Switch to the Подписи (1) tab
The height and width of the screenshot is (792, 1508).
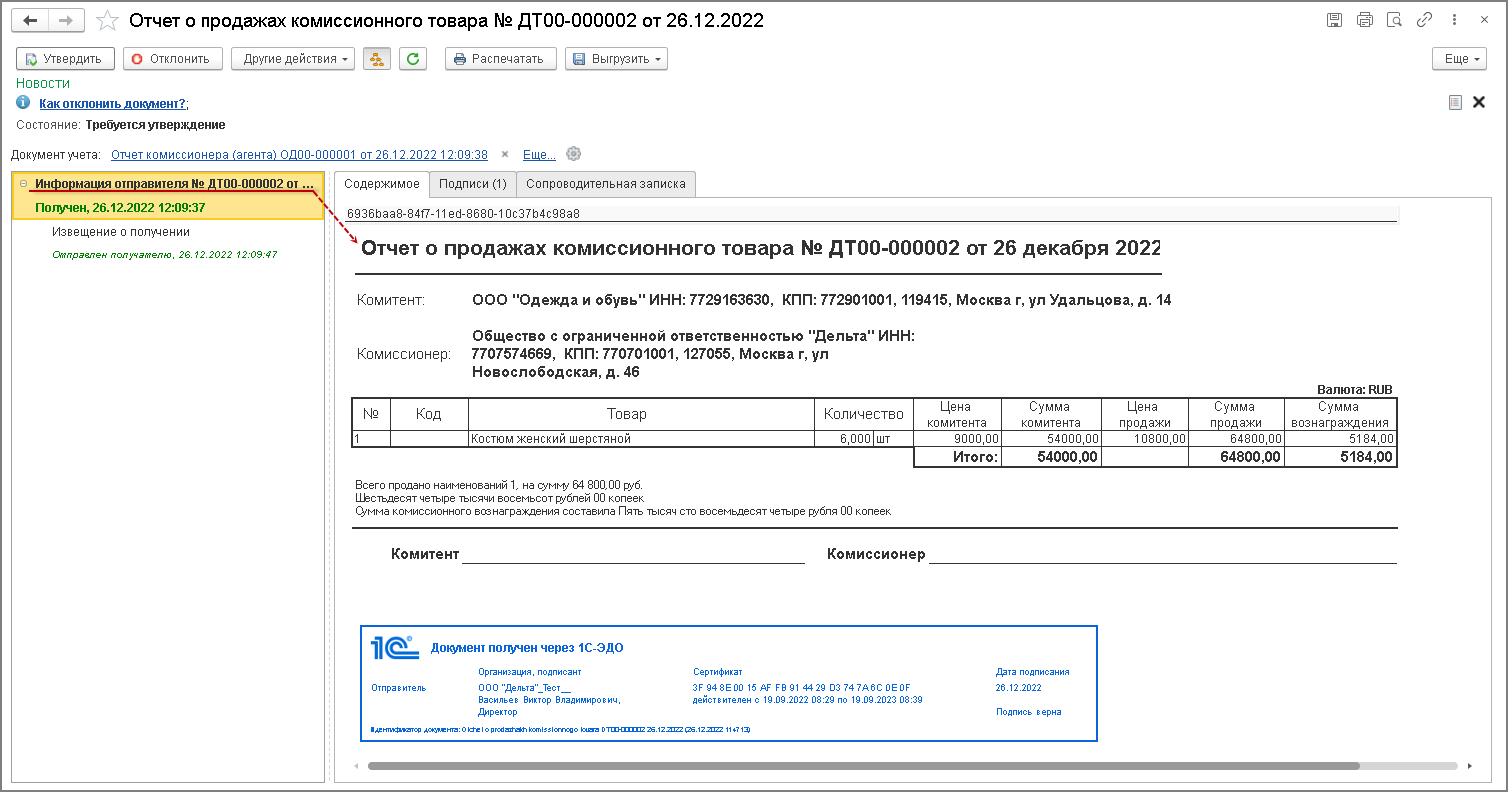[x=472, y=184]
